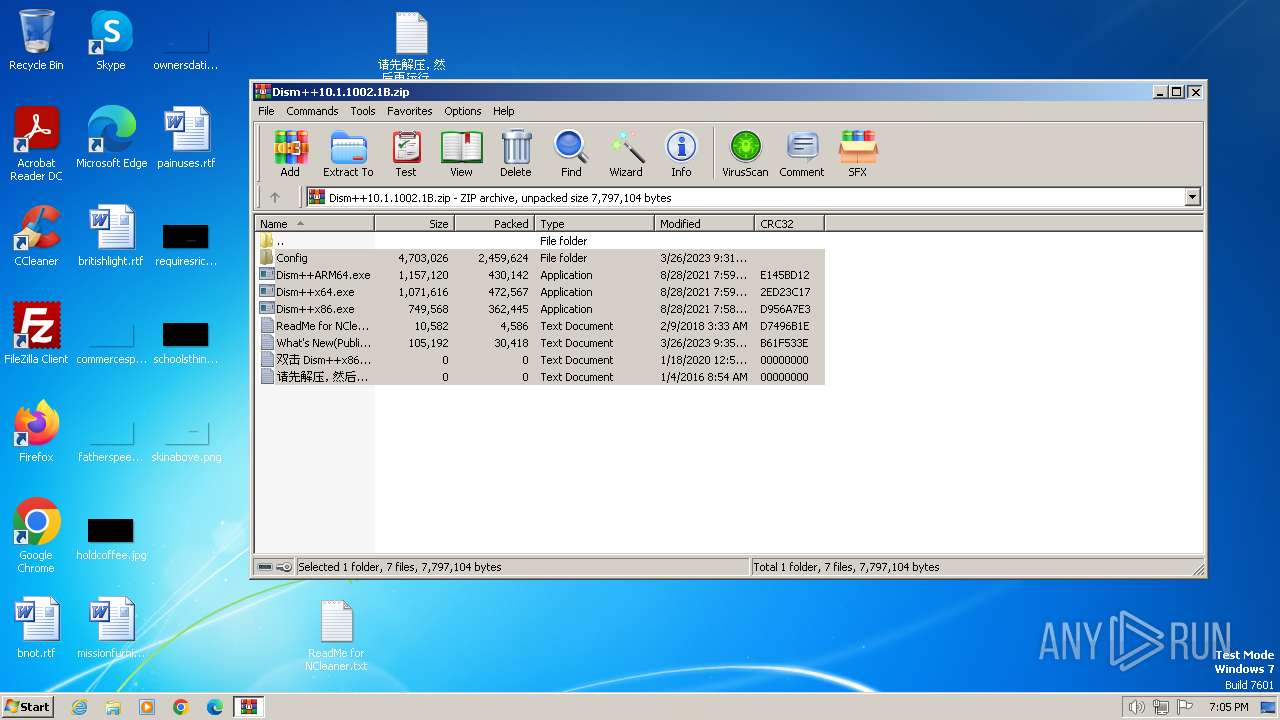
Task: Go up one folder level arrow
Action: click(x=275, y=198)
